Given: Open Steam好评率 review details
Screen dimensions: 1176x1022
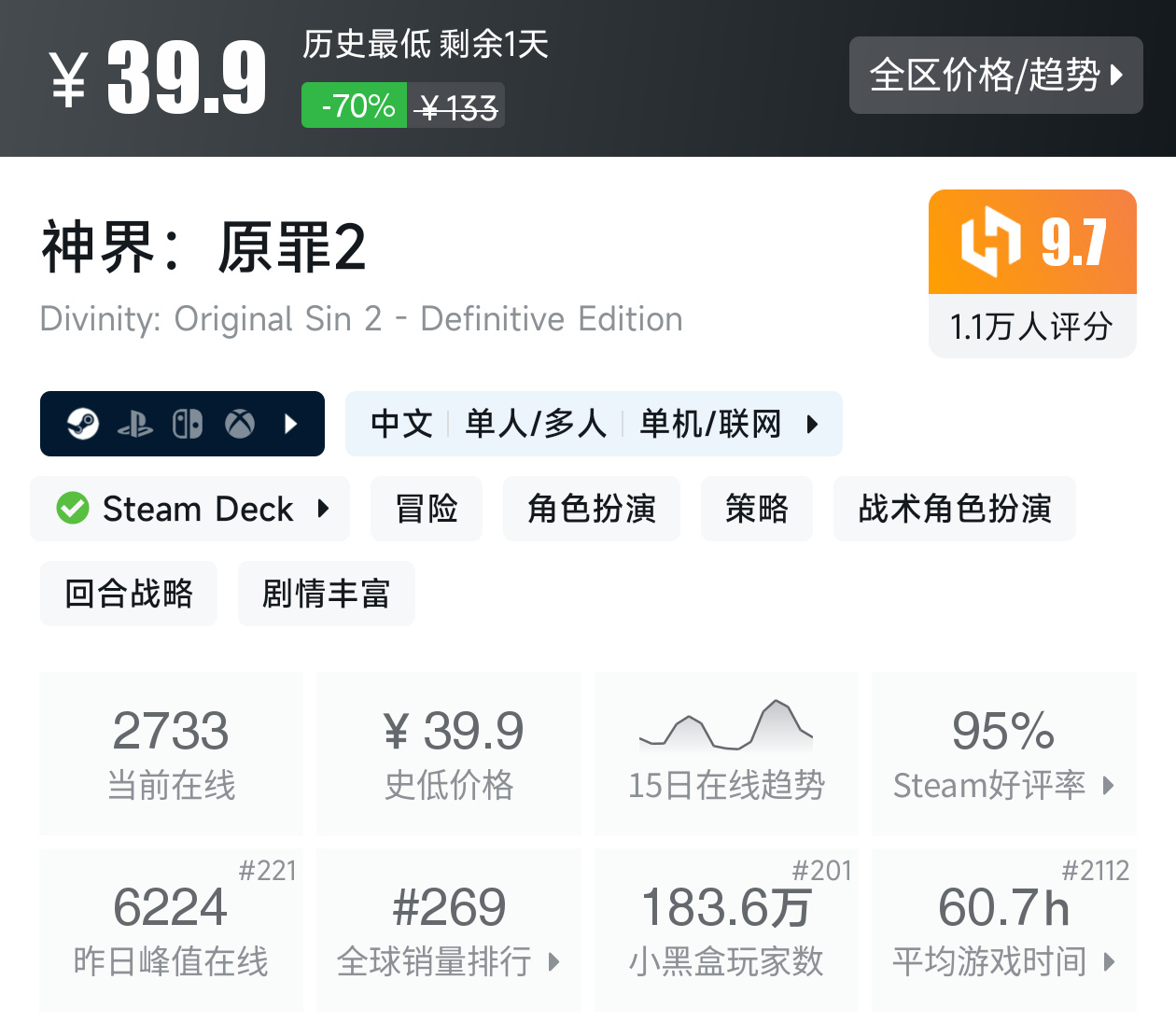Looking at the screenshot, I should coord(1003,752).
